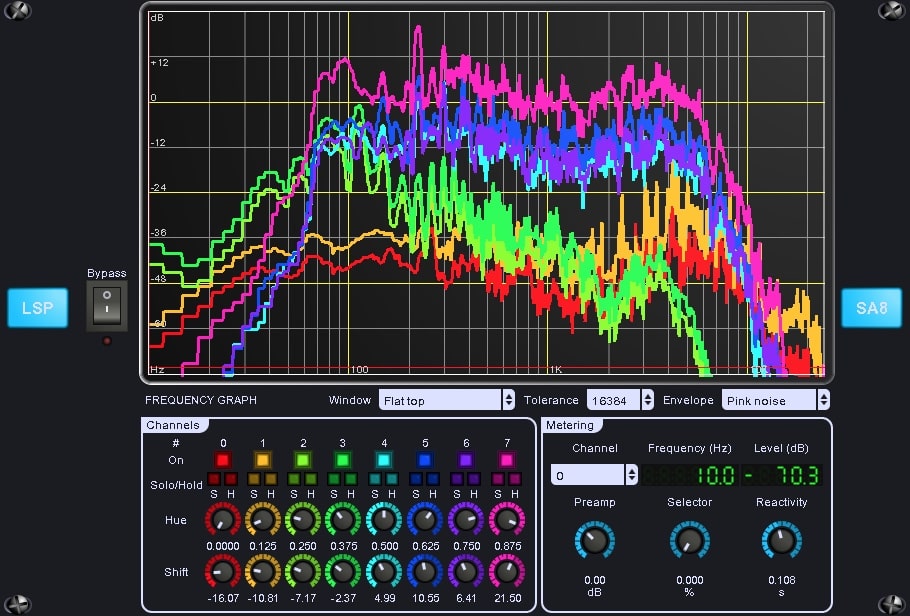Click the Metering panel tab label
910x616 pixels.
point(570,425)
